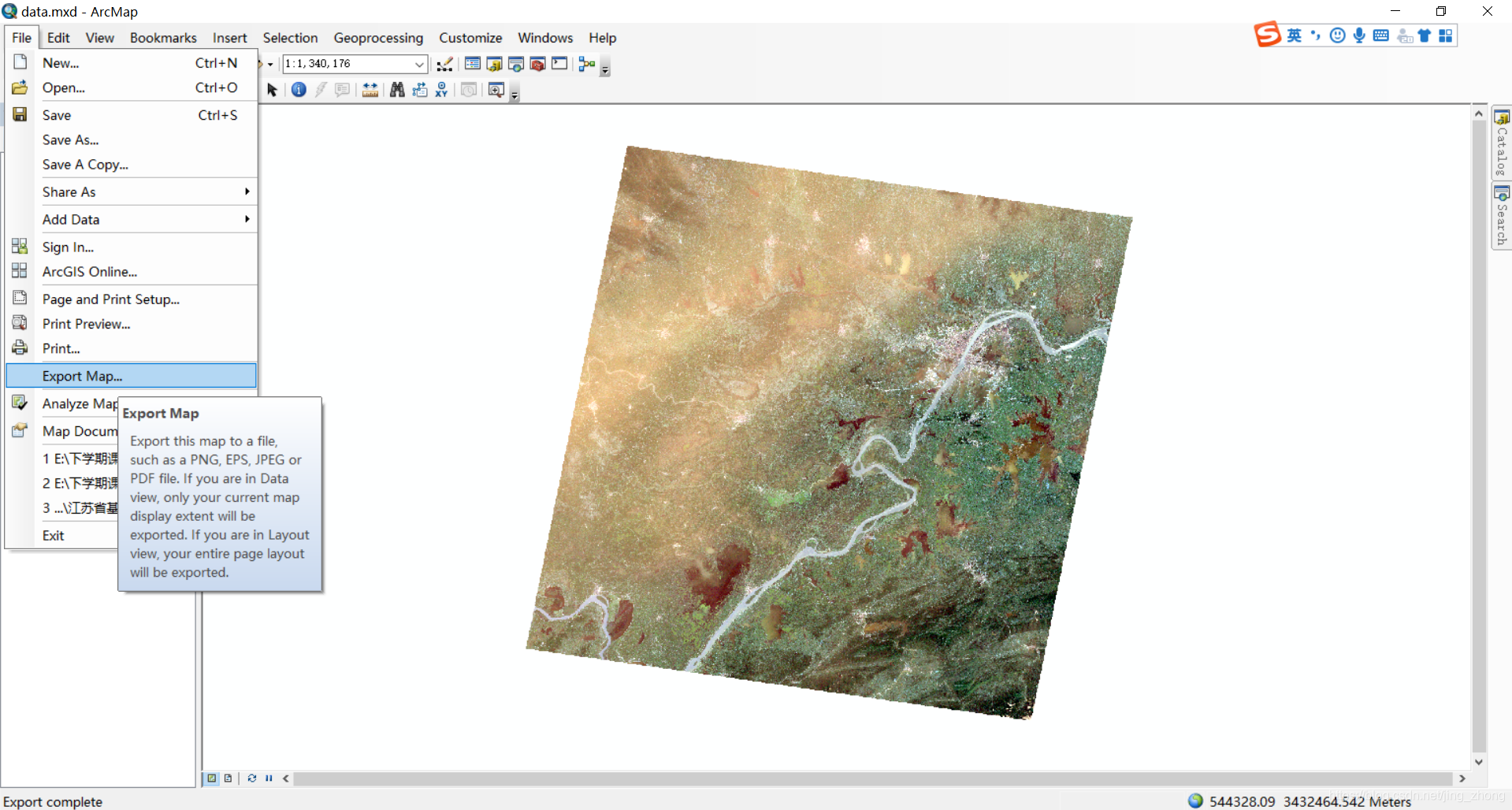Select the Select Elements arrow tool
Viewport: 1512px width, 810px height.
point(272,90)
